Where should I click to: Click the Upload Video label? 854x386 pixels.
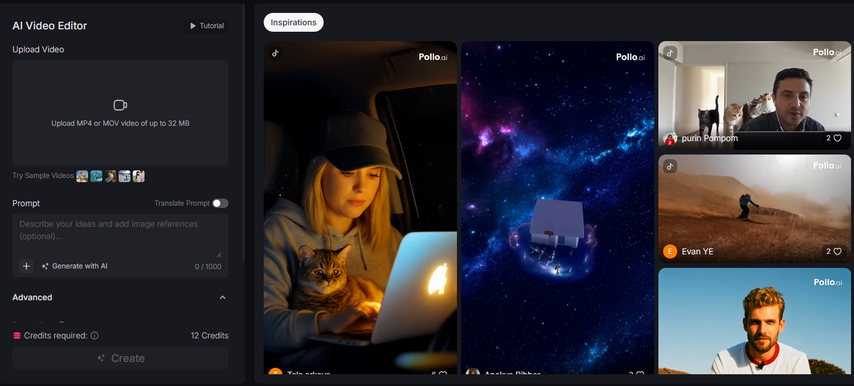tap(38, 50)
